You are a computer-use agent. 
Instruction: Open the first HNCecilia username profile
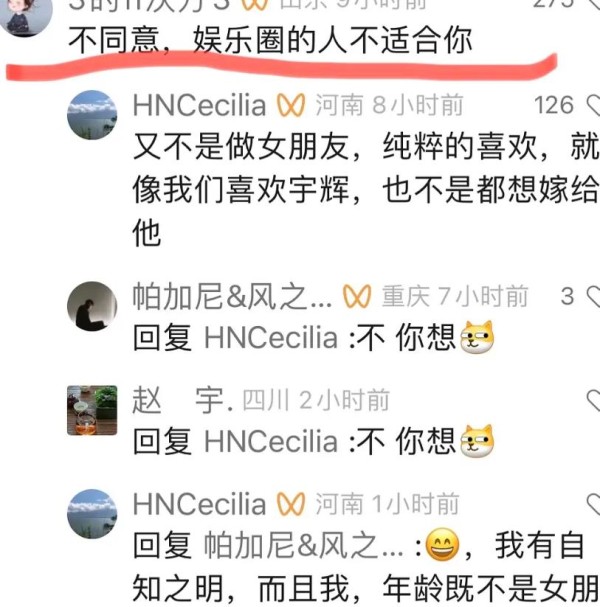click(199, 105)
